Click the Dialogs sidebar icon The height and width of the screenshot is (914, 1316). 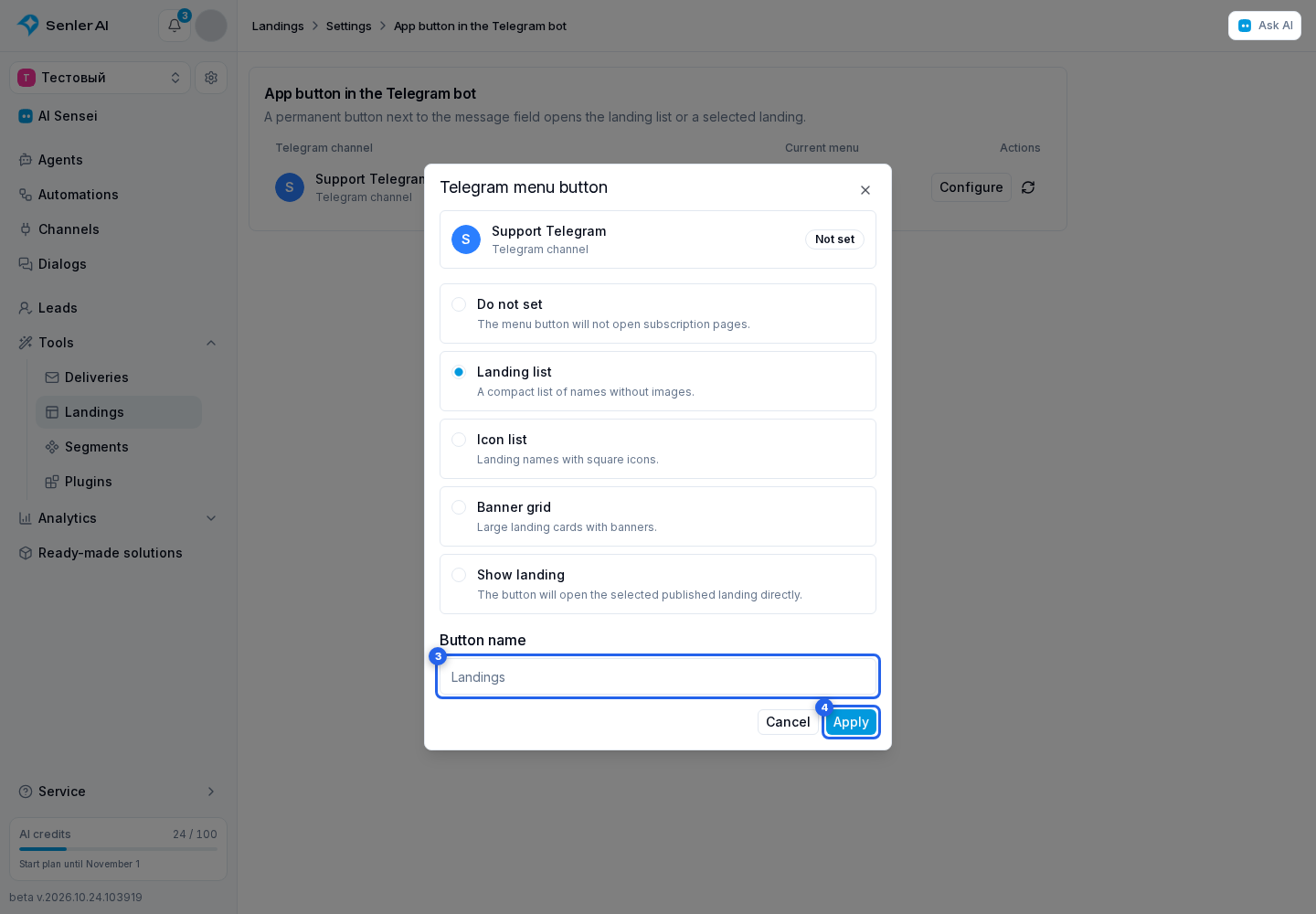[26, 264]
